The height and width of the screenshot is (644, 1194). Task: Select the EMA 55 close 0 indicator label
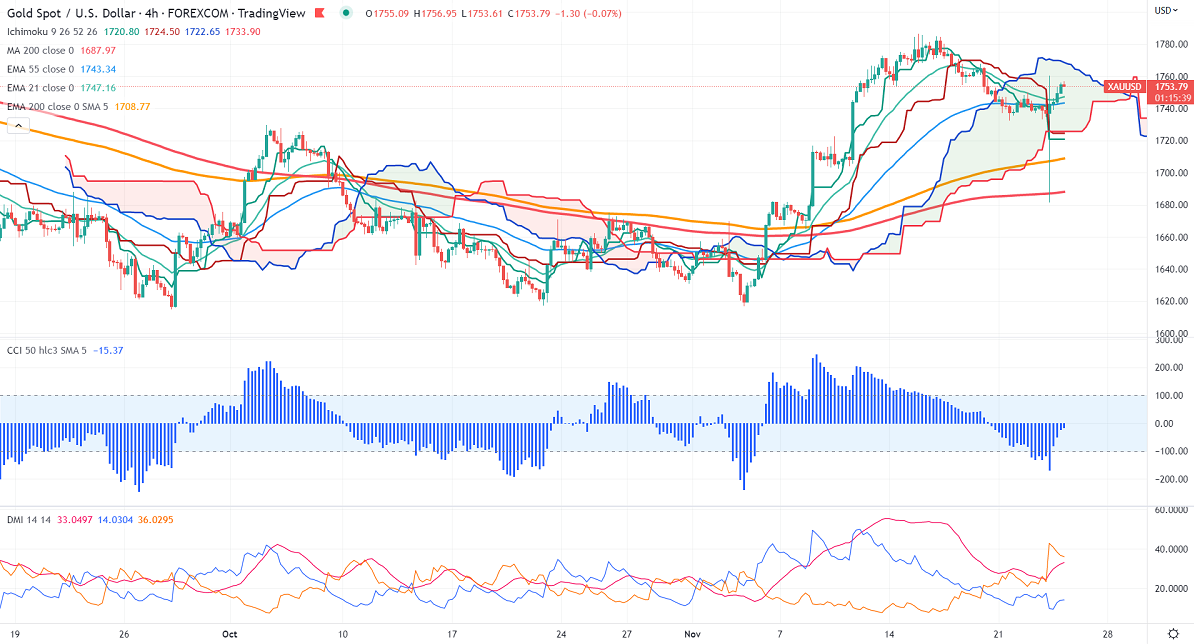pos(40,69)
